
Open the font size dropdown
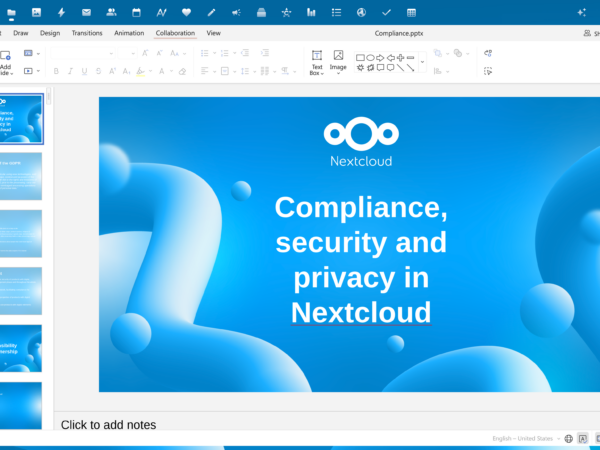pyautogui.click(x=125, y=53)
